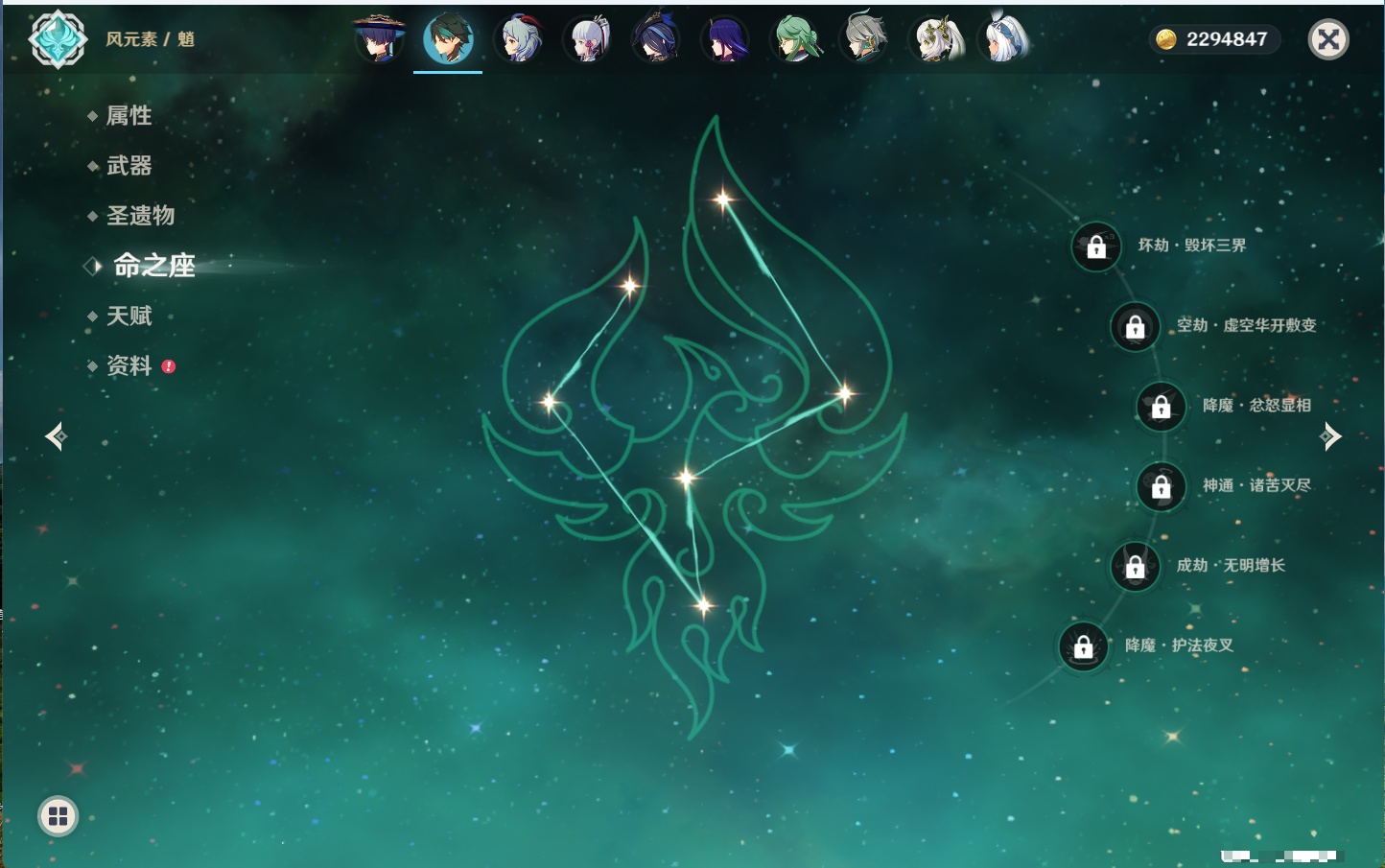Click the Mora amount 2294847
The width and height of the screenshot is (1385, 868).
click(x=1227, y=39)
